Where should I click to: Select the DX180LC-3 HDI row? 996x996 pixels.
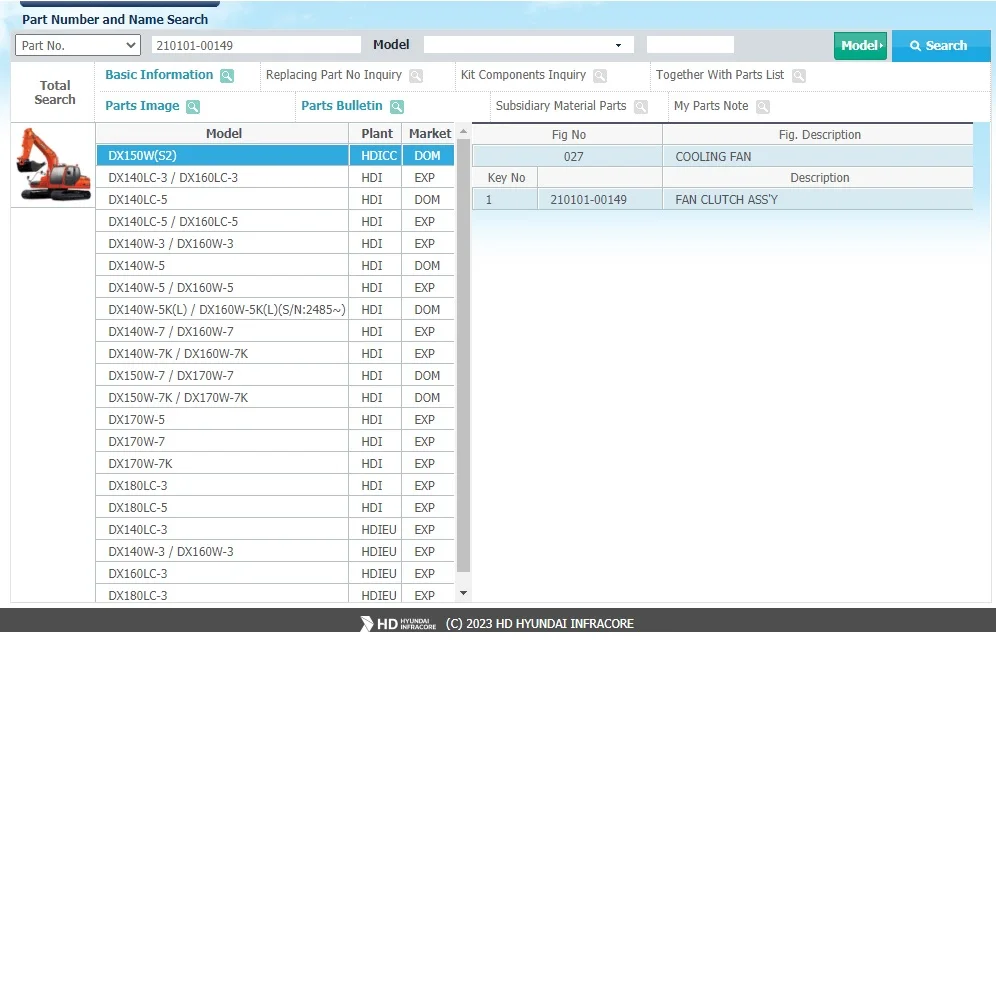(x=275, y=486)
